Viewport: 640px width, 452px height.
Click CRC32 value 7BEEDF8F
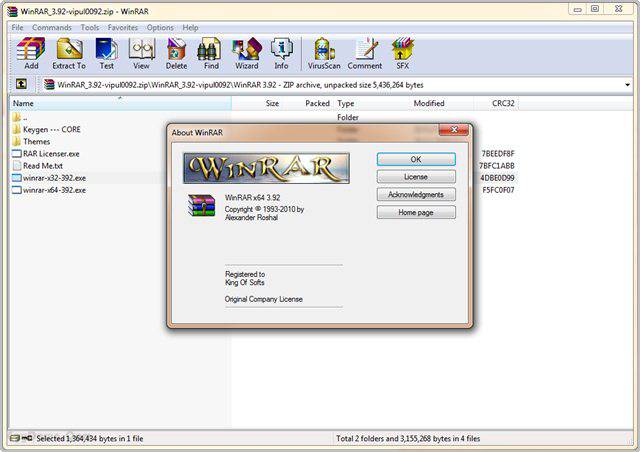pos(498,154)
